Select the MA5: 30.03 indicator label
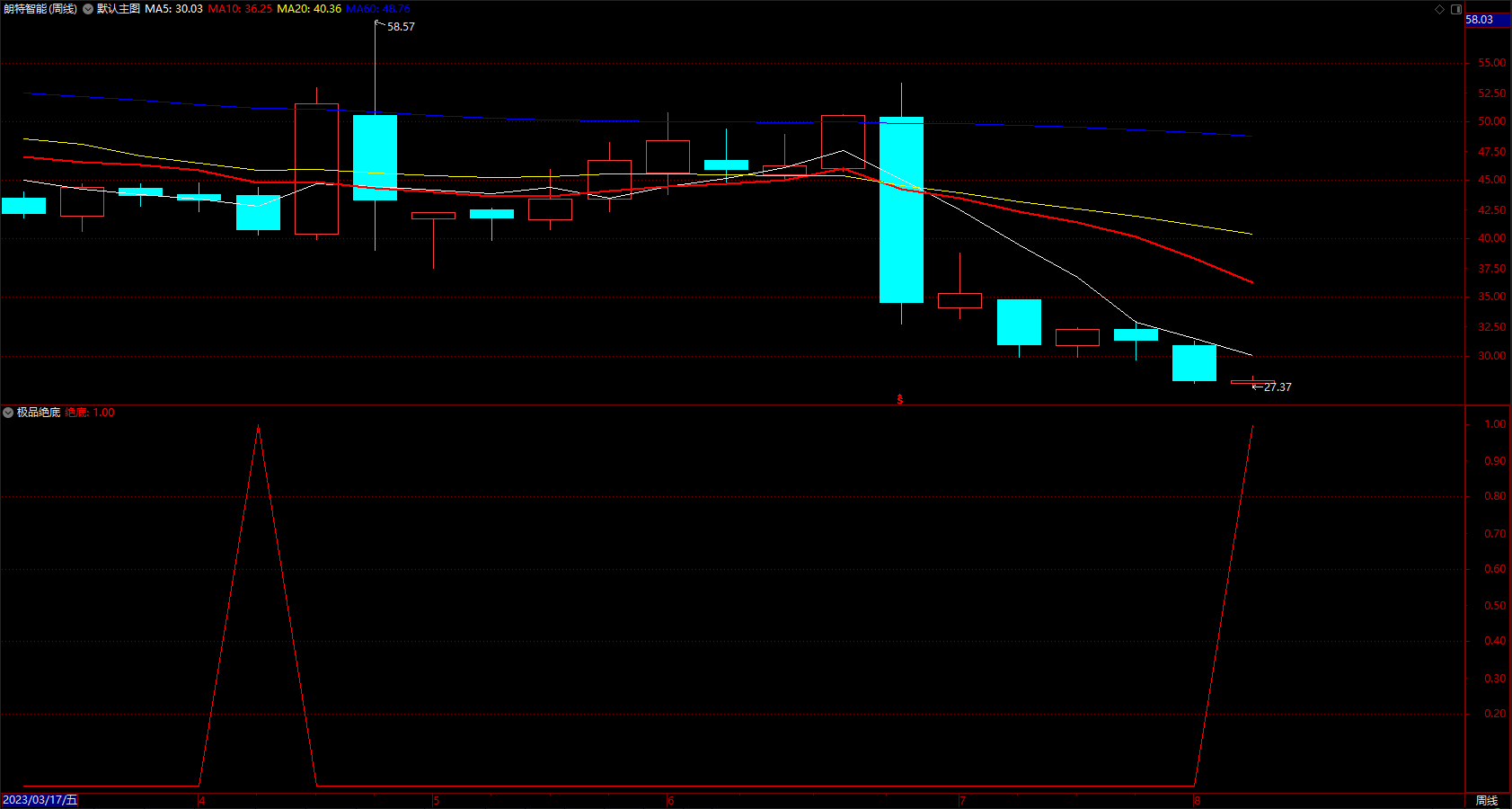The image size is (1512, 809). 174,9
